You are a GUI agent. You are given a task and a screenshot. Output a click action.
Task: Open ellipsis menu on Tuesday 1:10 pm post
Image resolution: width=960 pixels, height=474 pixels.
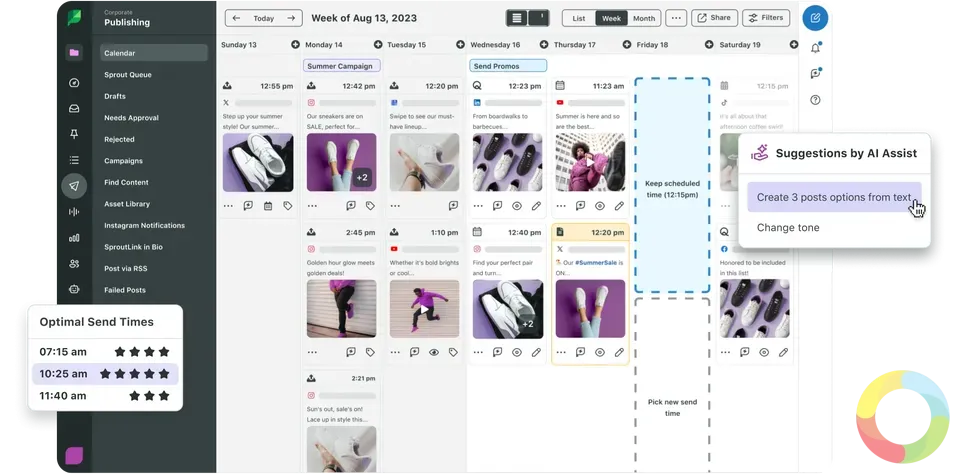pos(396,352)
